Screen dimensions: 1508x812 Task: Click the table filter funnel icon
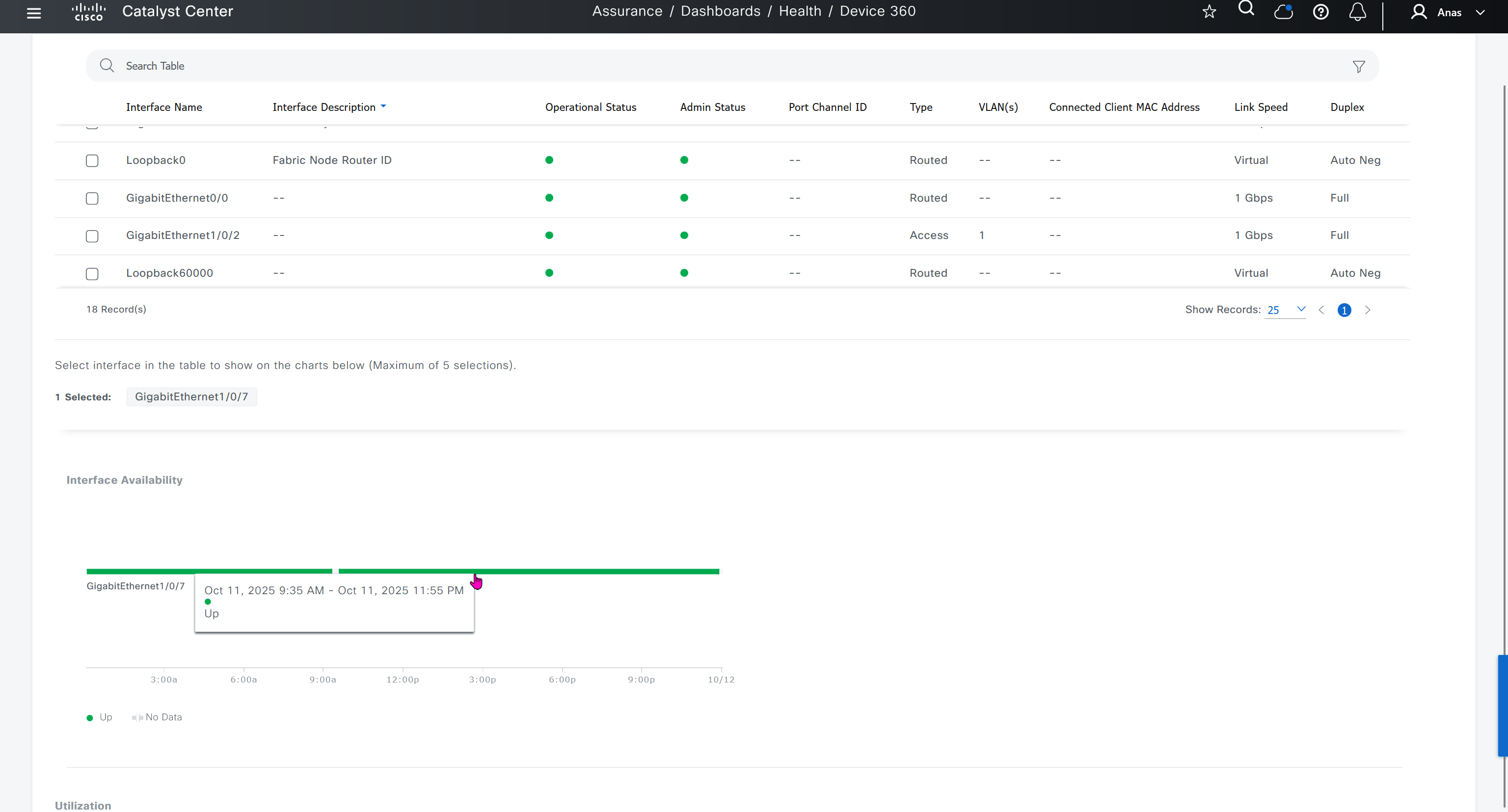(1358, 67)
